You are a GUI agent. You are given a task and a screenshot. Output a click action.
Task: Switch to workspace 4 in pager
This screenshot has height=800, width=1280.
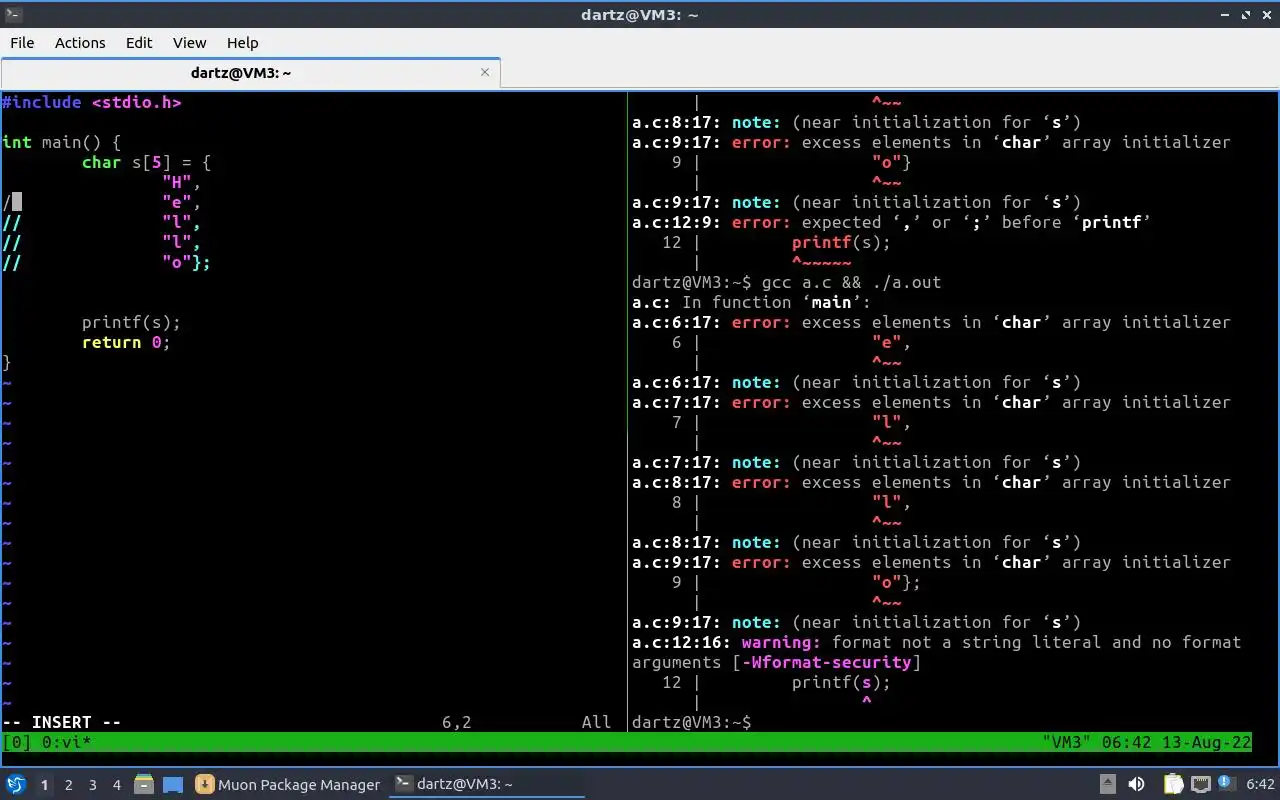coord(116,785)
